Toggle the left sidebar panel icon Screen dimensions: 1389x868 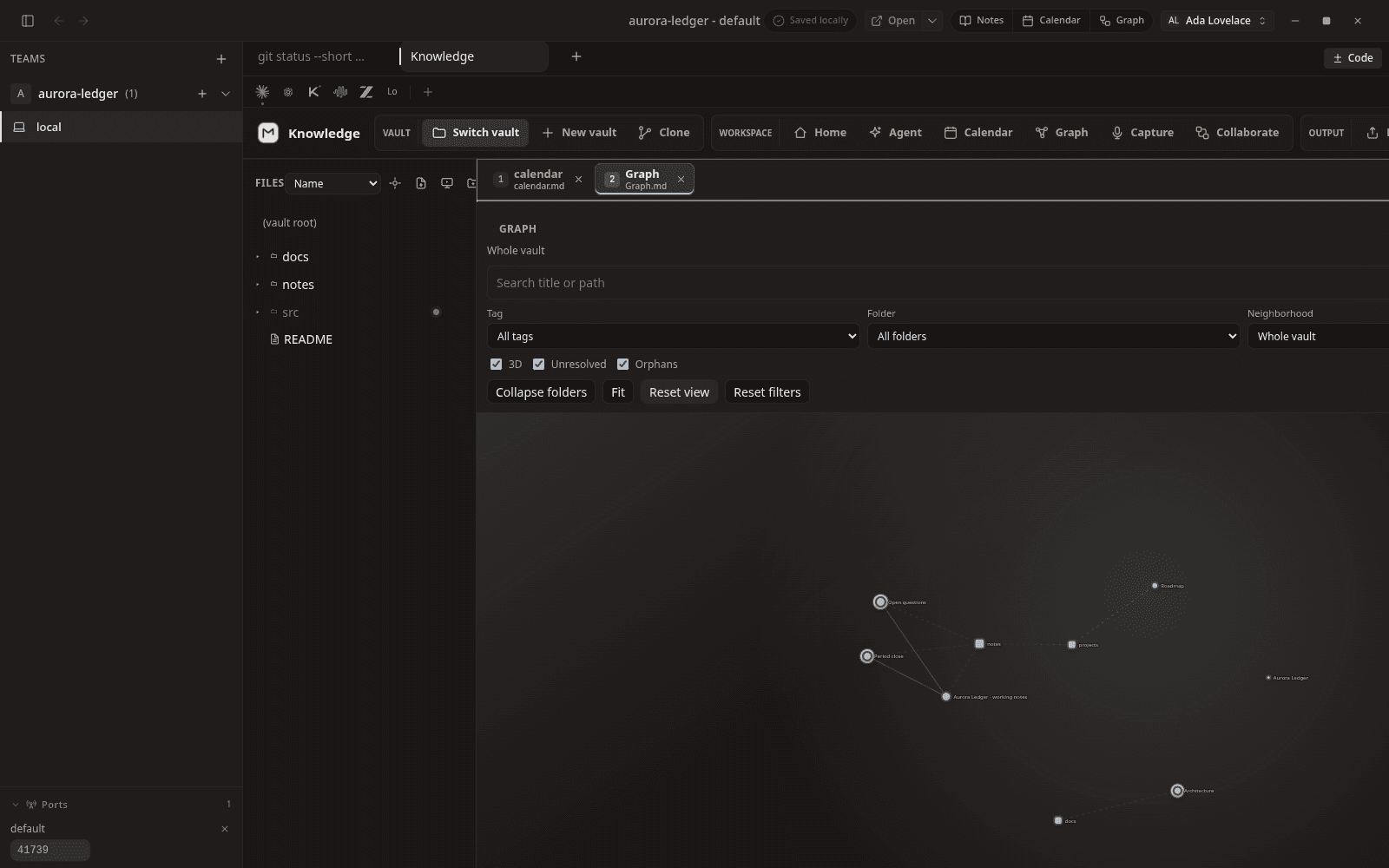[x=28, y=21]
